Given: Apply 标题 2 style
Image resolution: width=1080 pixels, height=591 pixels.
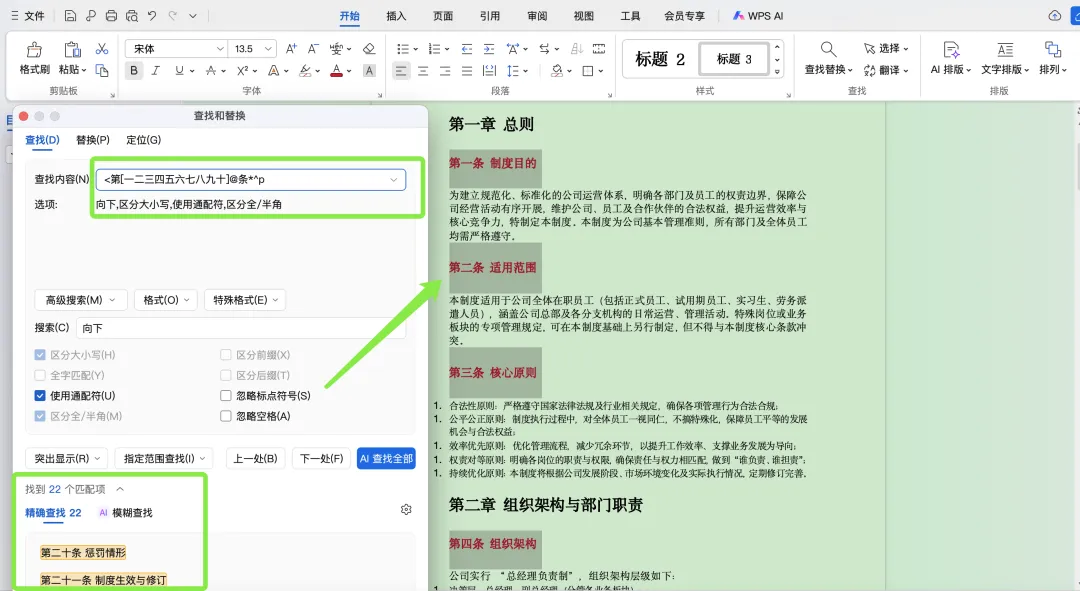Looking at the screenshot, I should (660, 59).
